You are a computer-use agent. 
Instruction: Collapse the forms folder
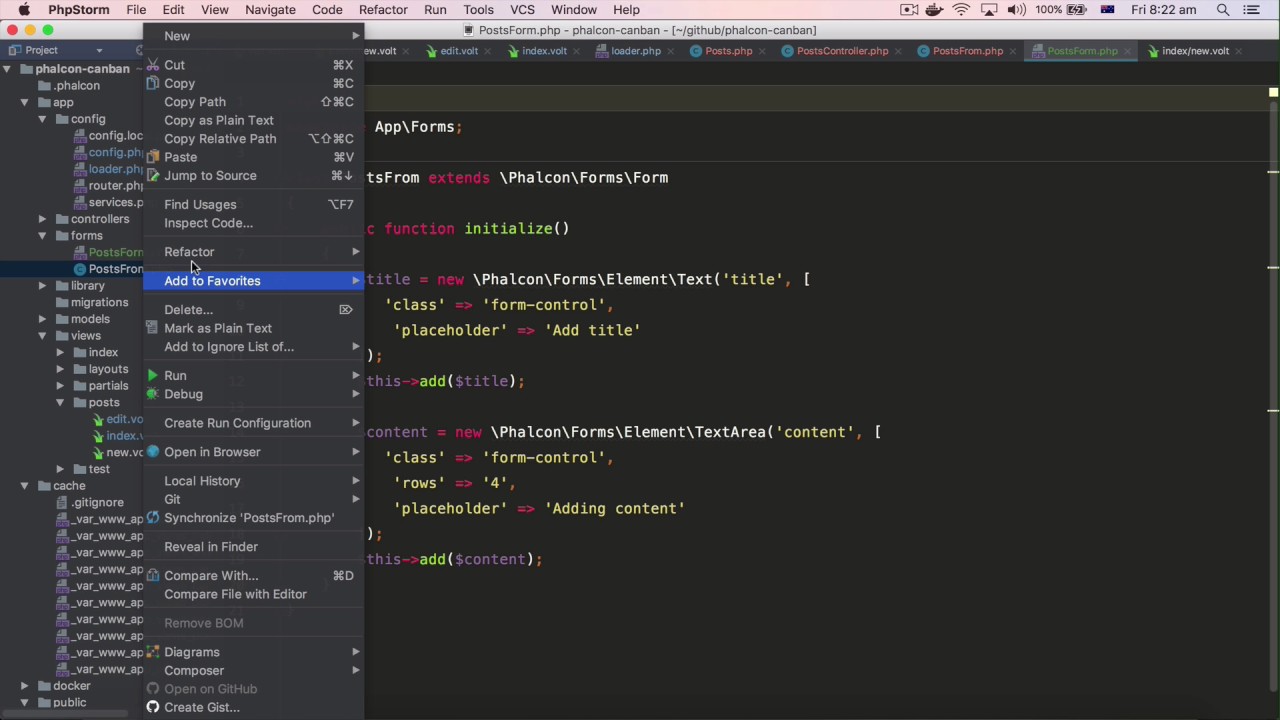coord(42,236)
